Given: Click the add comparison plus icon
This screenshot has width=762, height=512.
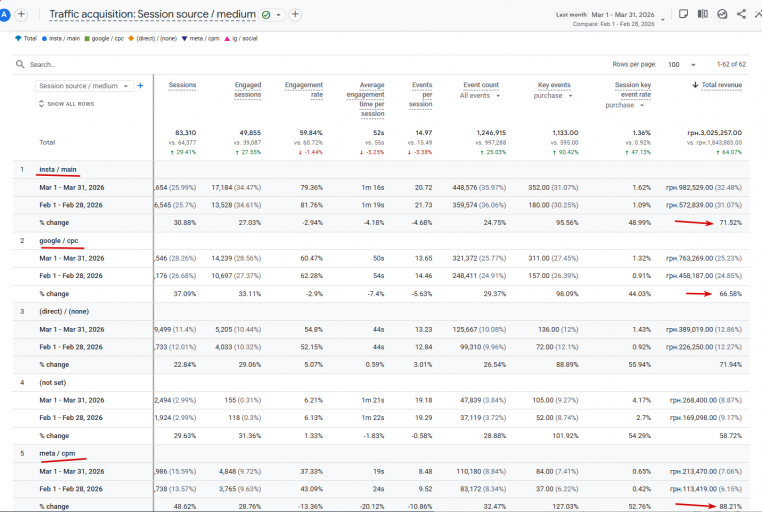Looking at the screenshot, I should (21, 14).
